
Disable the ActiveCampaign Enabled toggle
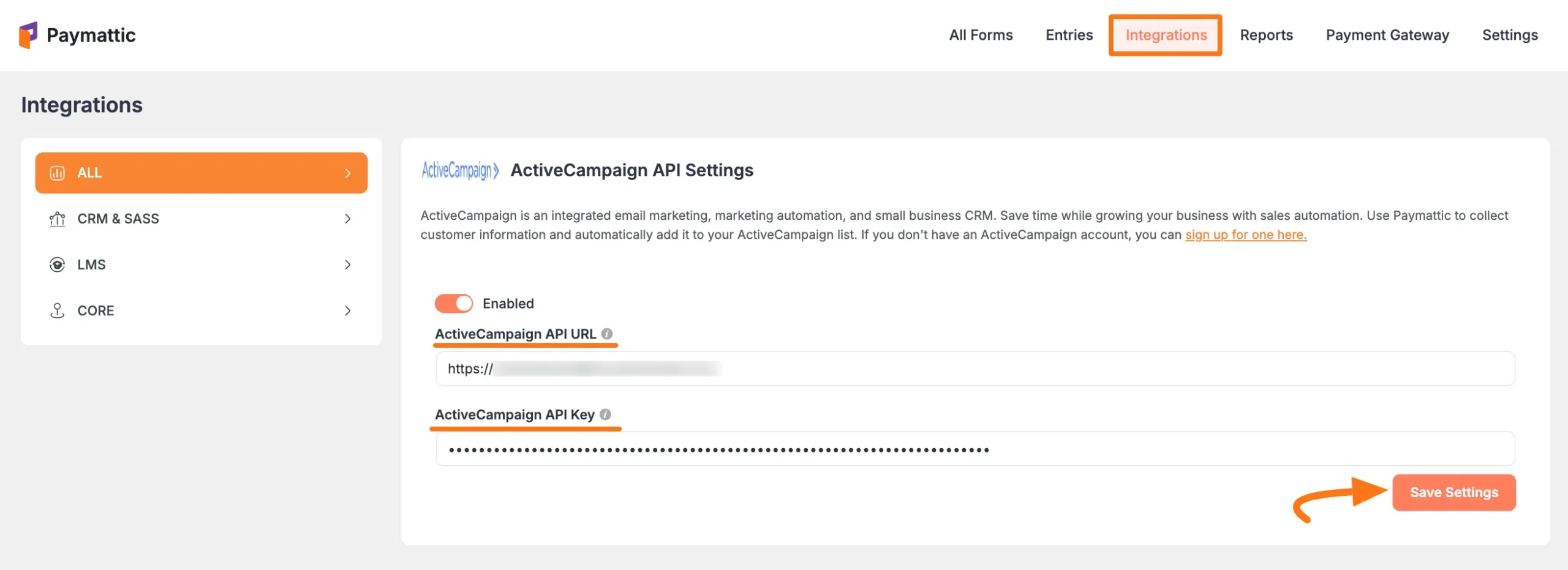[454, 303]
